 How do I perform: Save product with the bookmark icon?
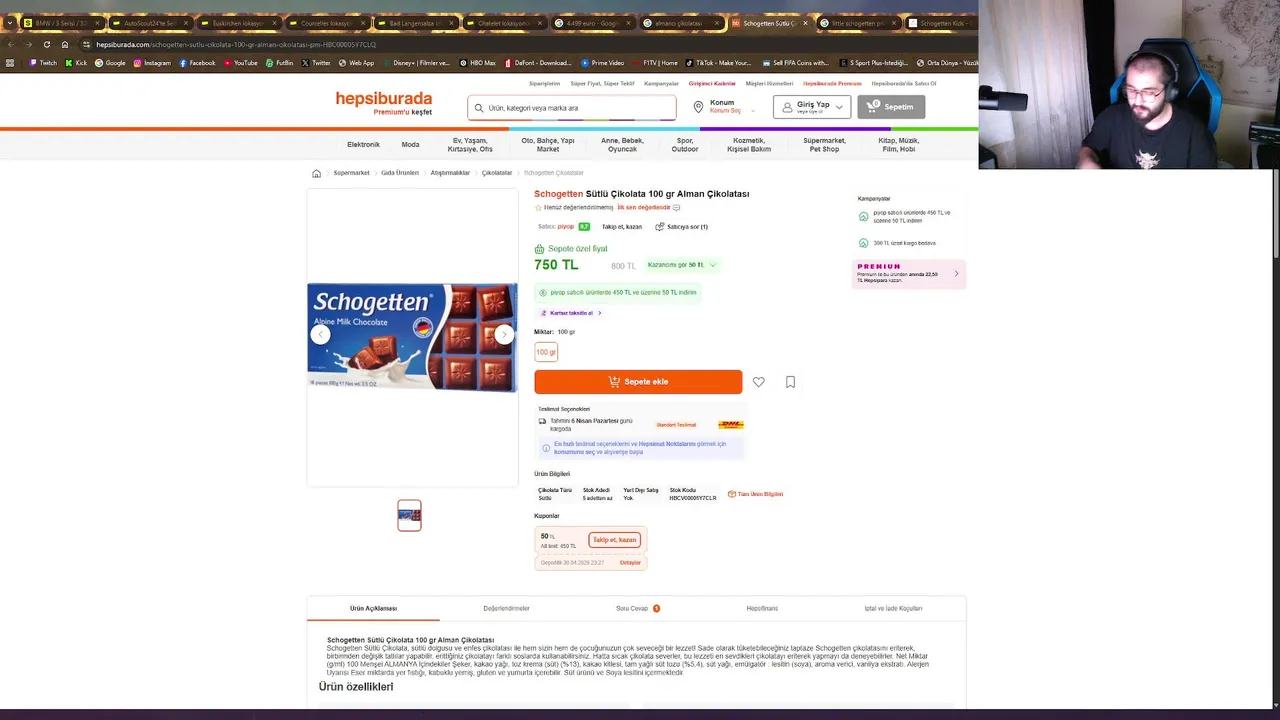tap(790, 382)
